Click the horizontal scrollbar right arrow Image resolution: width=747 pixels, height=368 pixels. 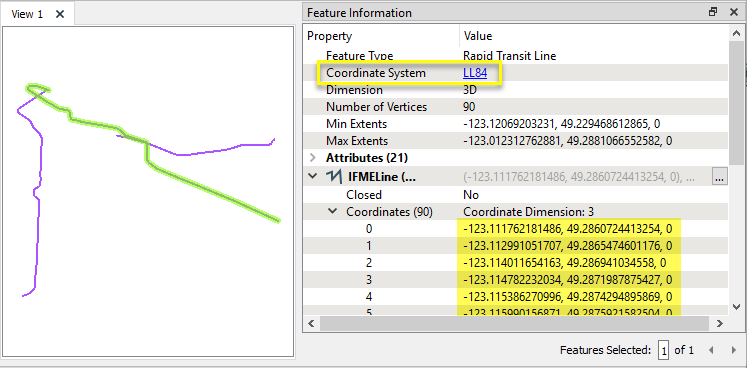[721, 324]
